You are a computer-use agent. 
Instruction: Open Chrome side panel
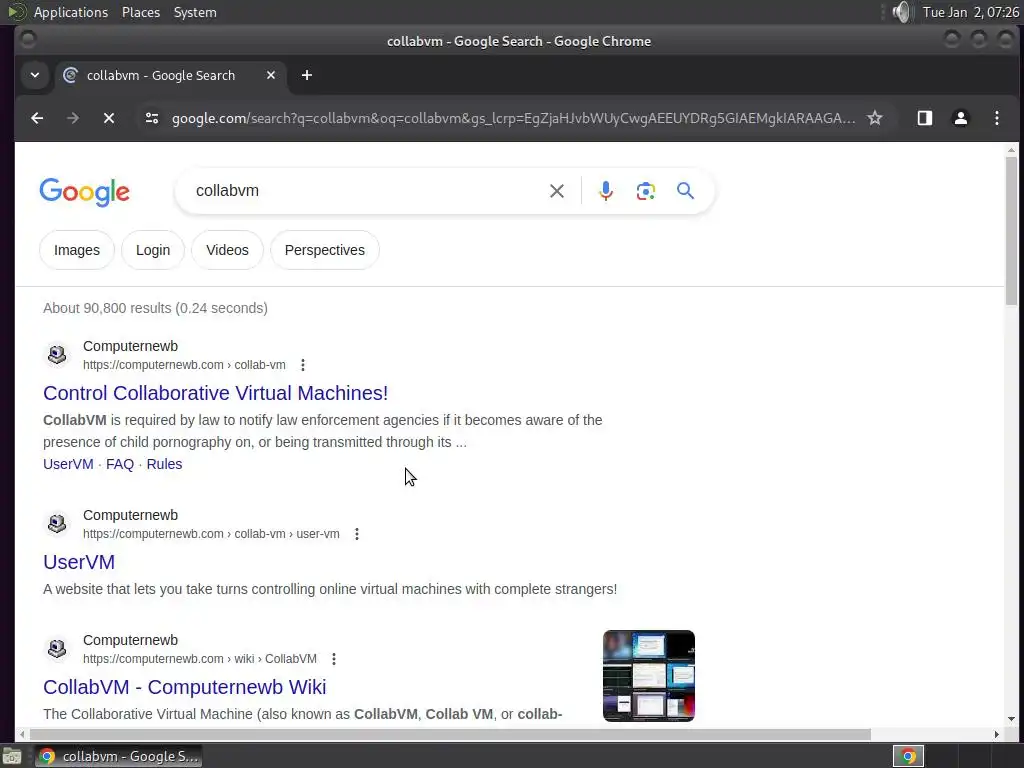(x=925, y=118)
